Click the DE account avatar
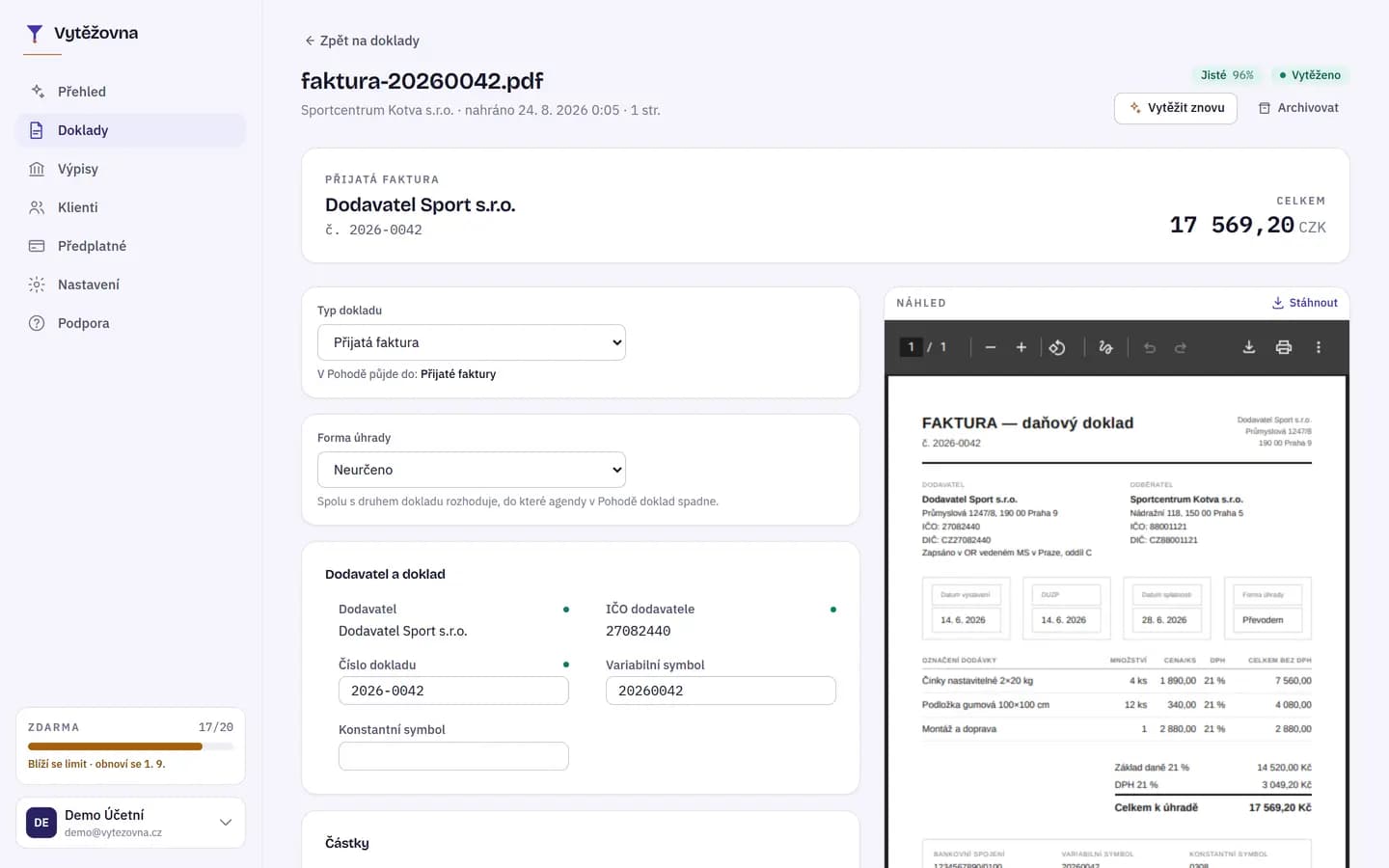This screenshot has height=868, width=1389. [41, 823]
